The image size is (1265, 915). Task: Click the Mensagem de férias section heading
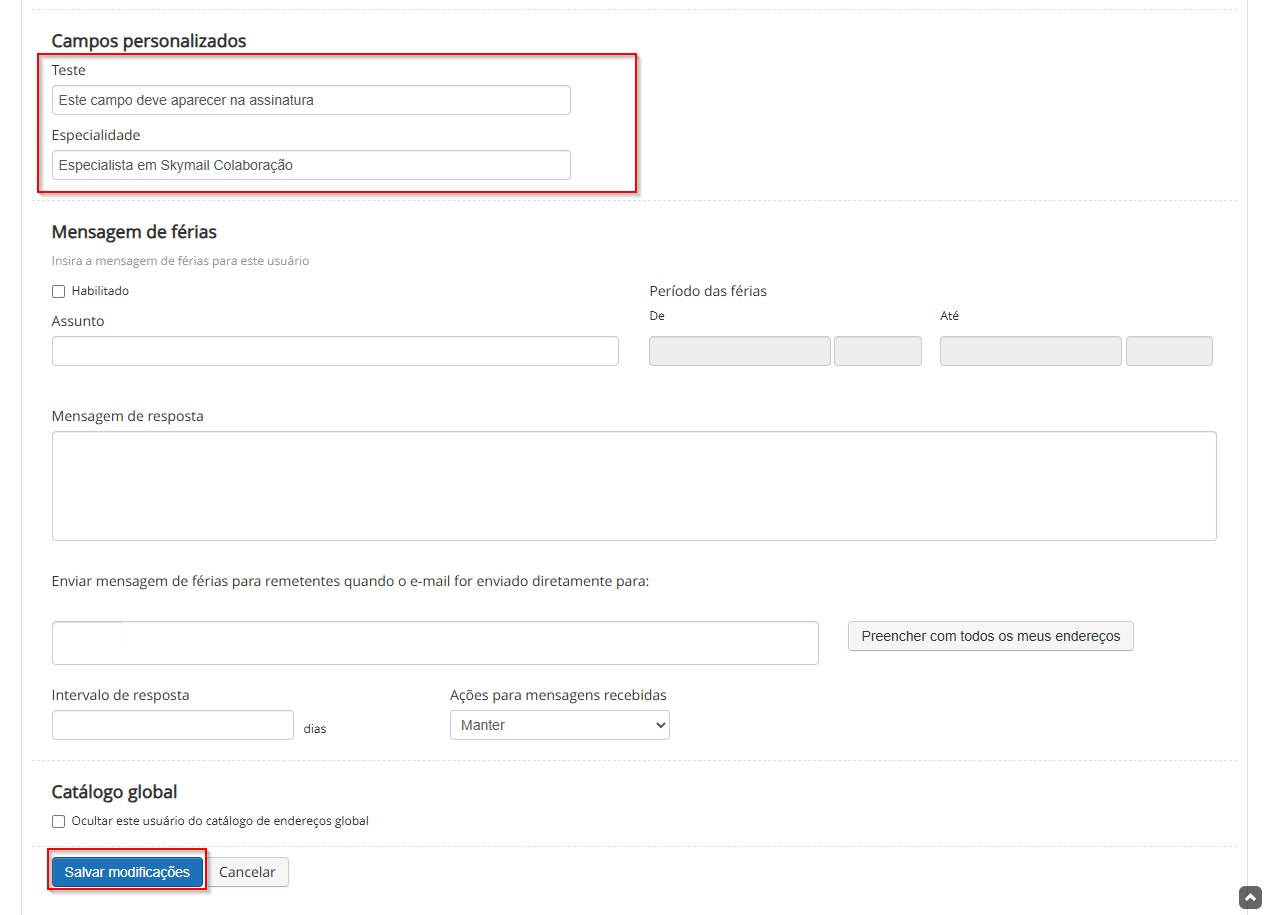pos(134,232)
